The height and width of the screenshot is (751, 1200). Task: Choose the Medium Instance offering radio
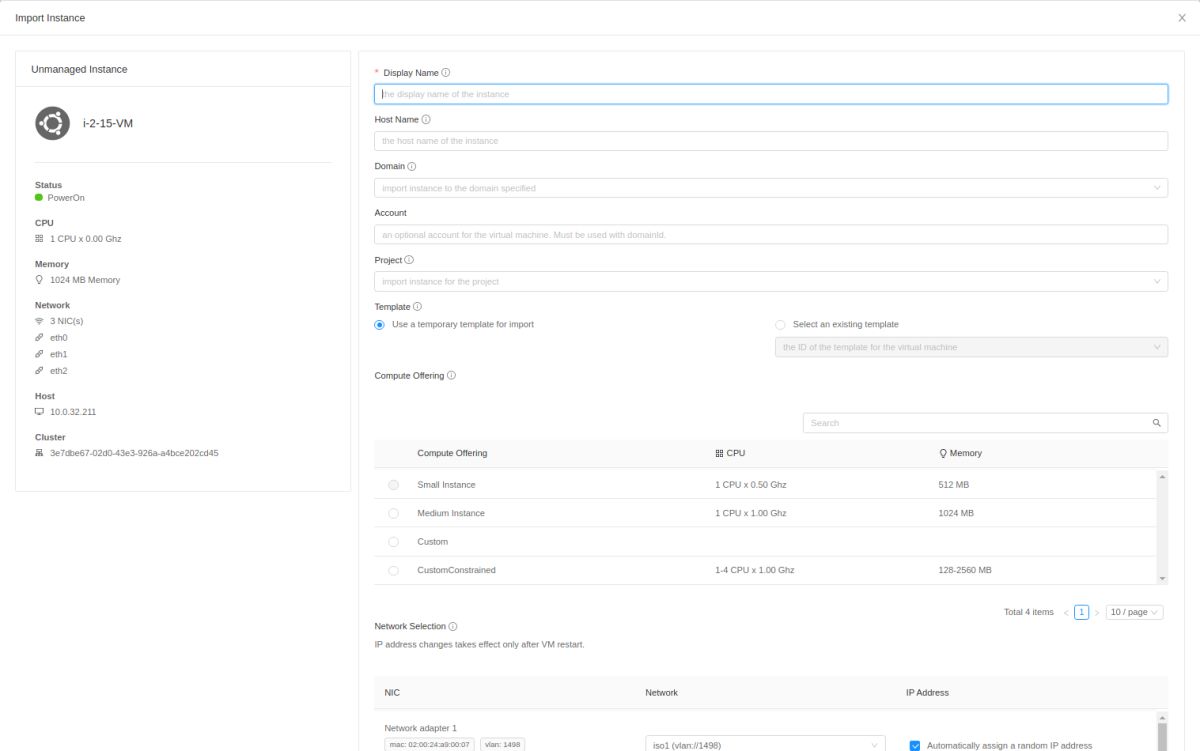click(x=393, y=513)
